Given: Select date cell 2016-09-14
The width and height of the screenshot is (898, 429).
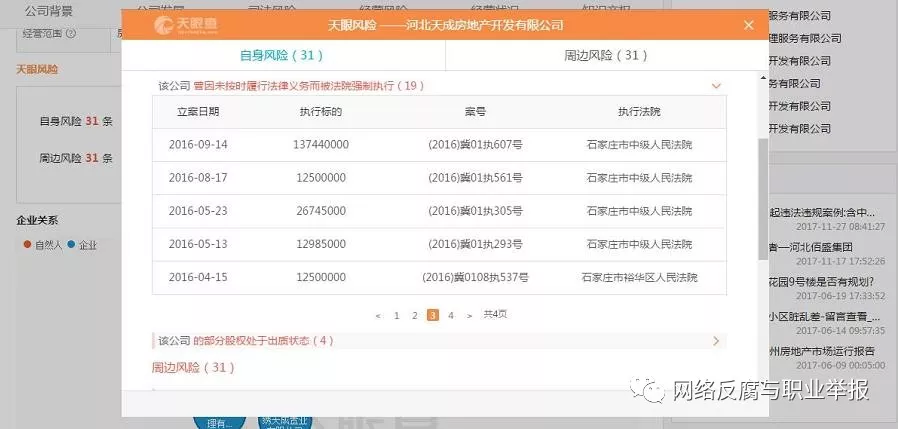Looking at the screenshot, I should click(198, 145).
